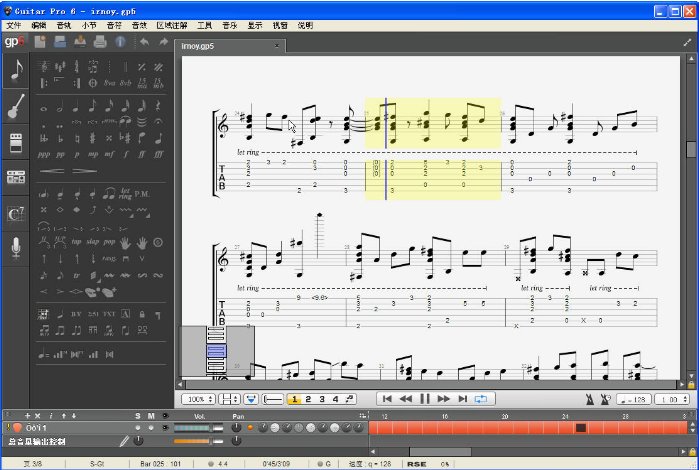Viewport: 699px width, 470px height.
Task: Click the New document toolbar icon
Action: tap(40, 42)
